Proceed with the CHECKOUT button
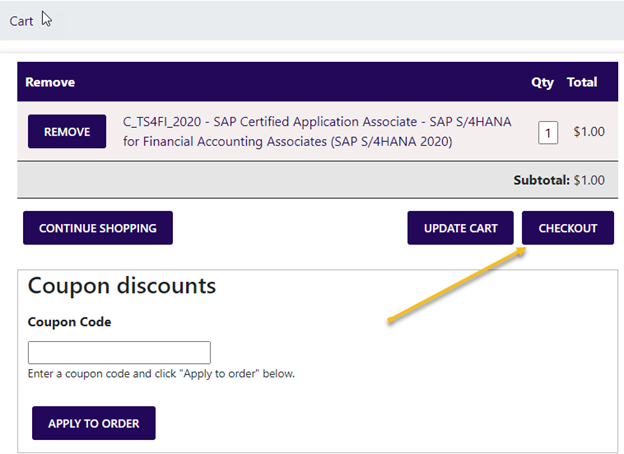The height and width of the screenshot is (454, 624). click(x=567, y=228)
